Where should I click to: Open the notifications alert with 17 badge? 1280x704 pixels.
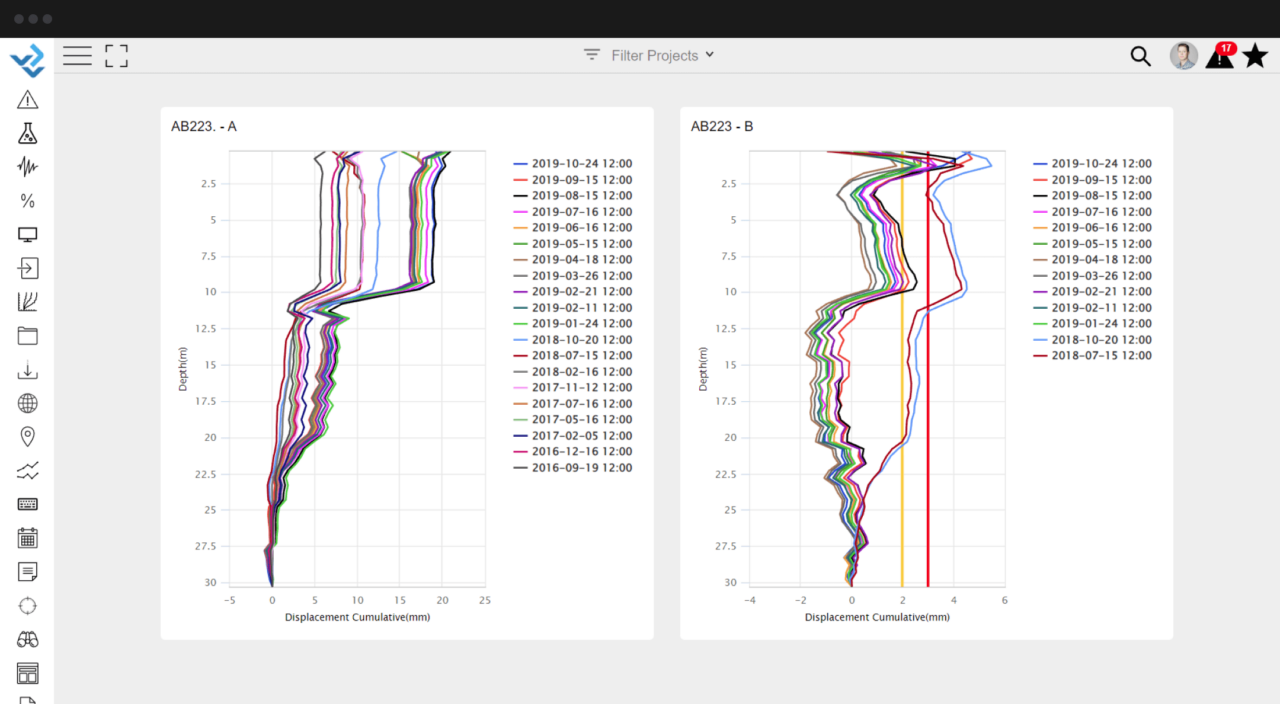1220,56
